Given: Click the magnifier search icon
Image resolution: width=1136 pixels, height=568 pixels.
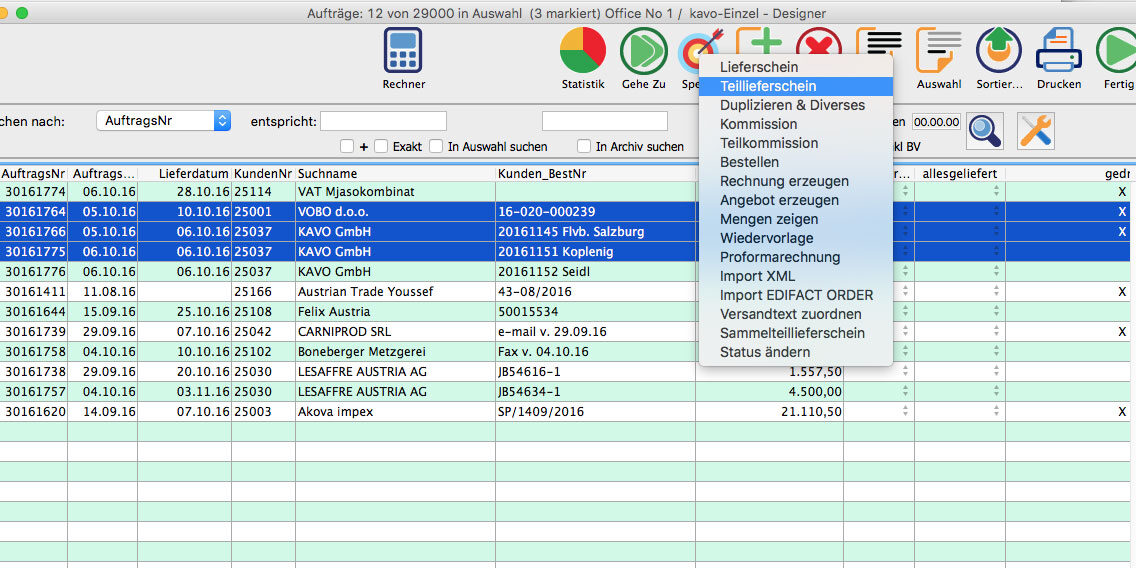Looking at the screenshot, I should (x=985, y=131).
